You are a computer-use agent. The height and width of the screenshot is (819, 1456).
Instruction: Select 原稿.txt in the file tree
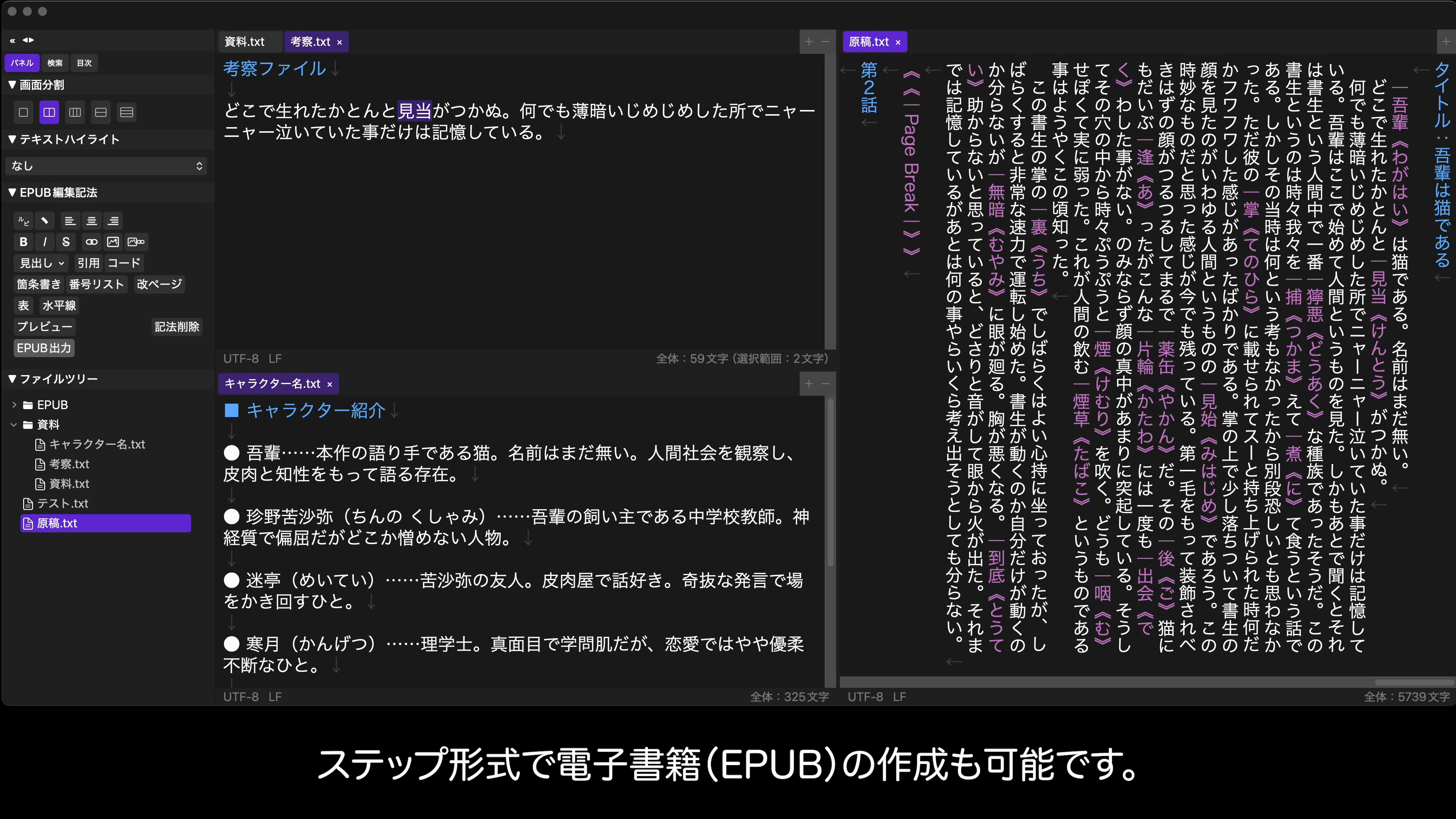pos(106,523)
